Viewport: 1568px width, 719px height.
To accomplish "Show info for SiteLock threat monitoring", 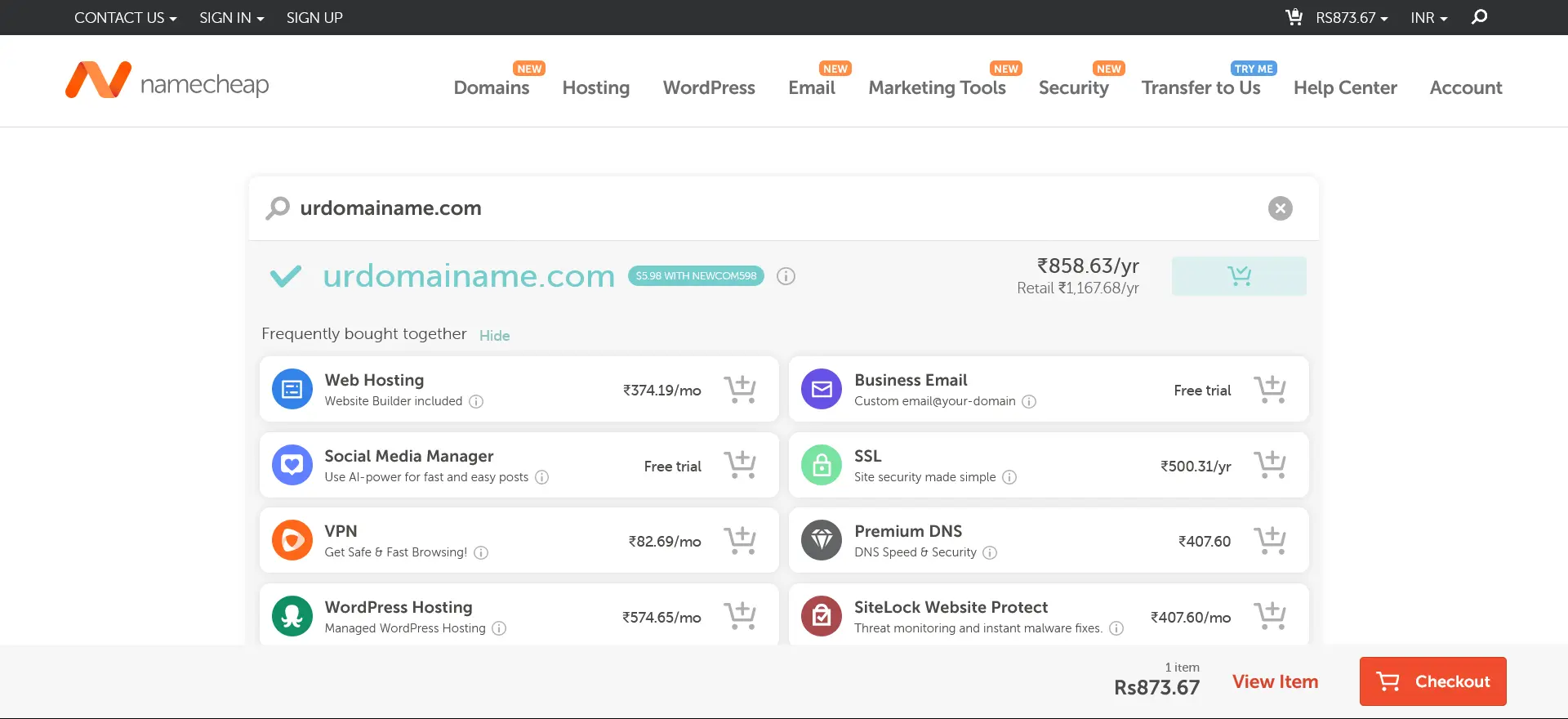I will 1116,628.
